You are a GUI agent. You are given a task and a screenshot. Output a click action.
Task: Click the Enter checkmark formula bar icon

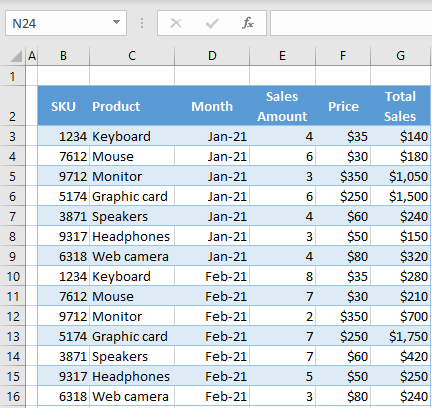(212, 23)
